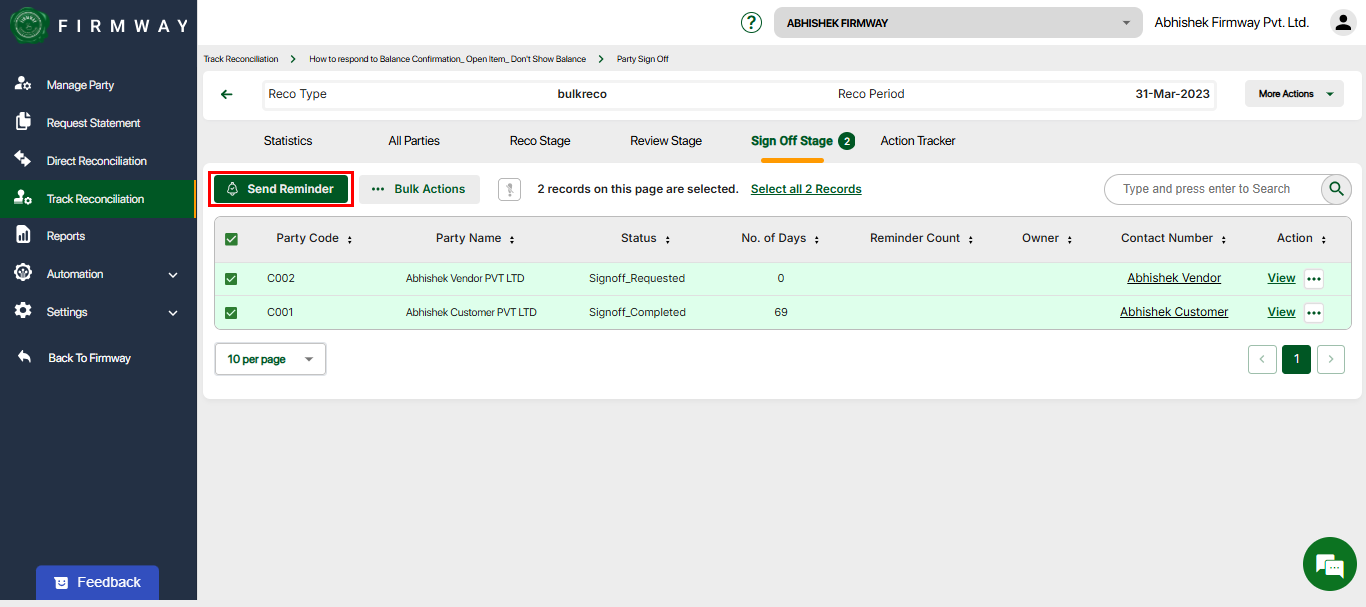Open the ABHISHEK FIRMWAY company dropdown
The image size is (1366, 607).
(x=957, y=23)
